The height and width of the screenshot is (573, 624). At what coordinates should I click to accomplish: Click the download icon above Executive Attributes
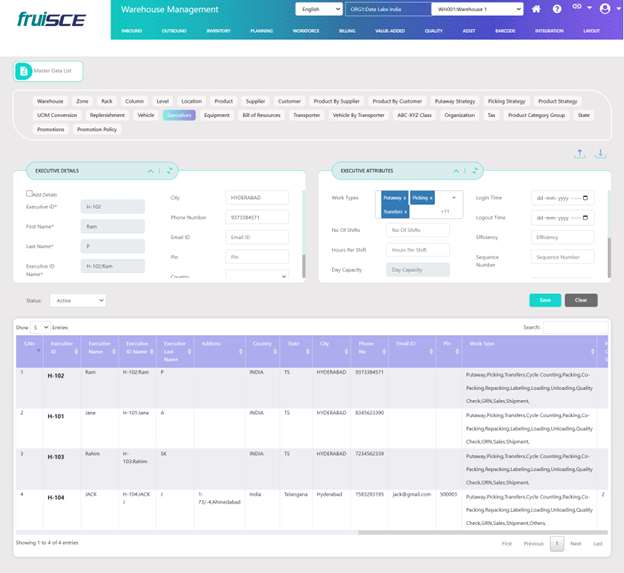(x=601, y=154)
